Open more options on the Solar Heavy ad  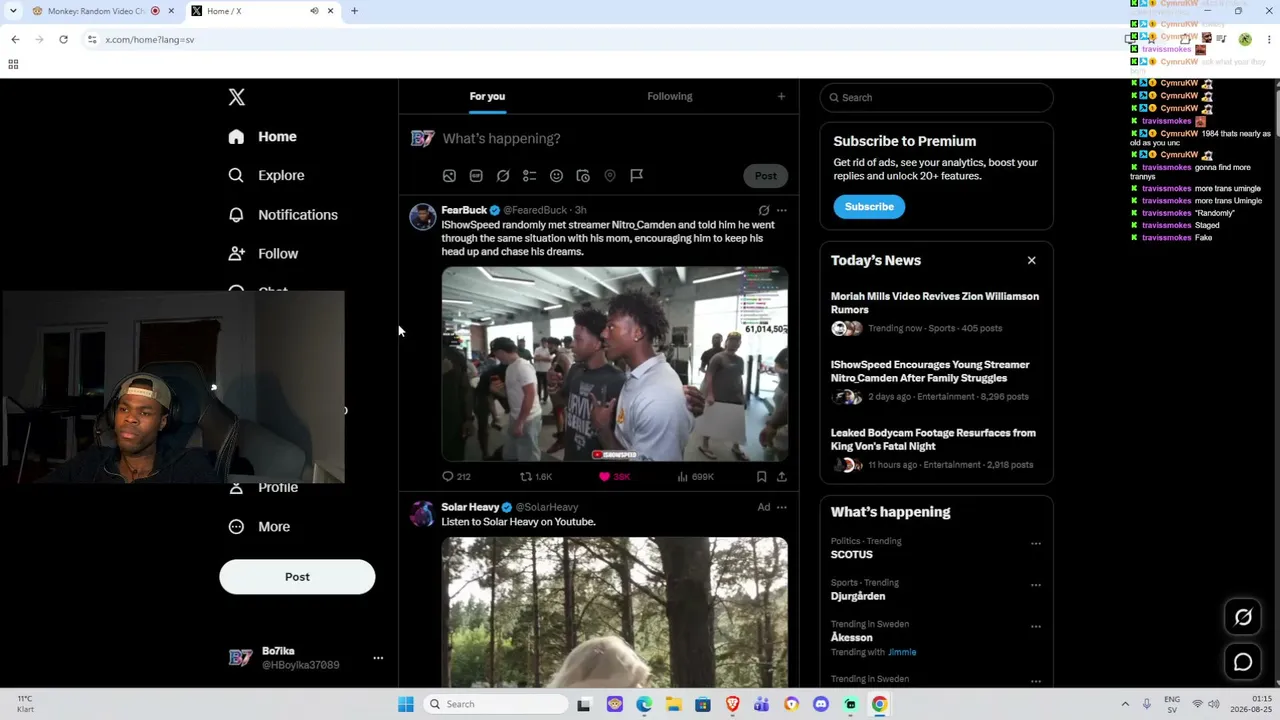click(782, 508)
